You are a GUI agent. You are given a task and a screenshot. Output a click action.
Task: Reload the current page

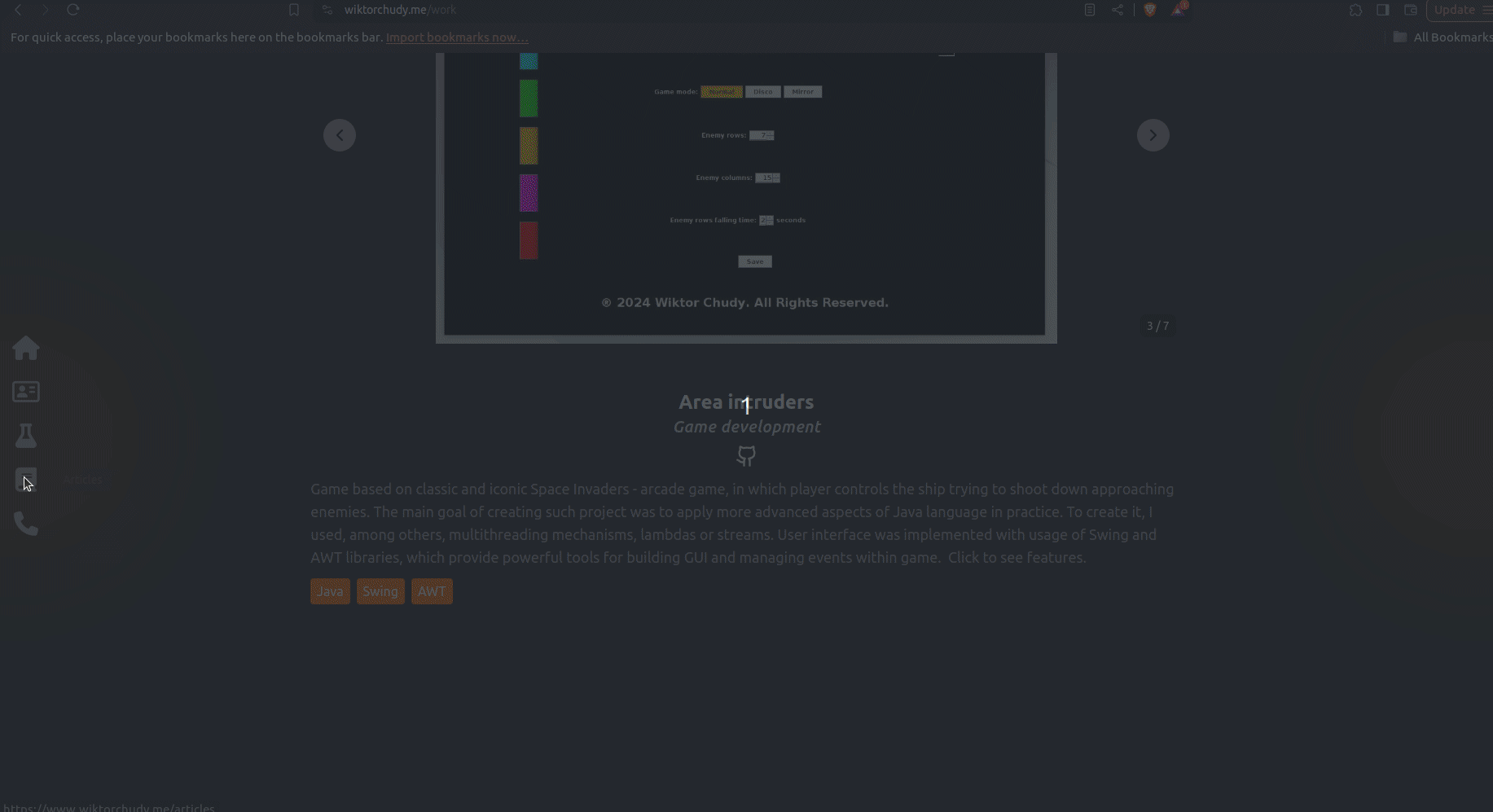(73, 10)
